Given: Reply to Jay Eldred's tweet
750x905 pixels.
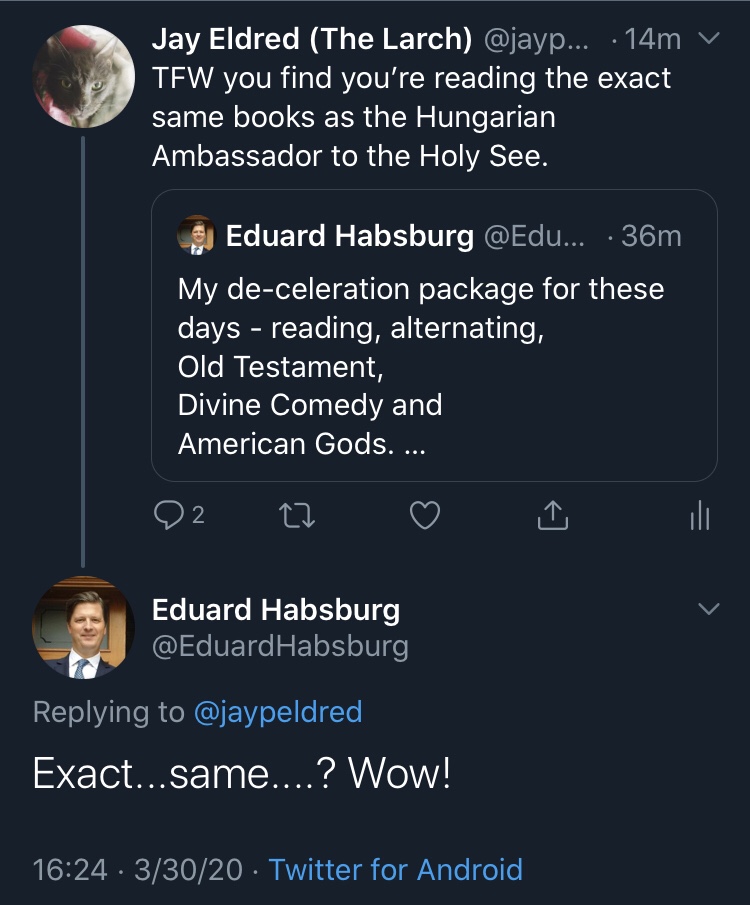Looking at the screenshot, I should click(x=167, y=515).
